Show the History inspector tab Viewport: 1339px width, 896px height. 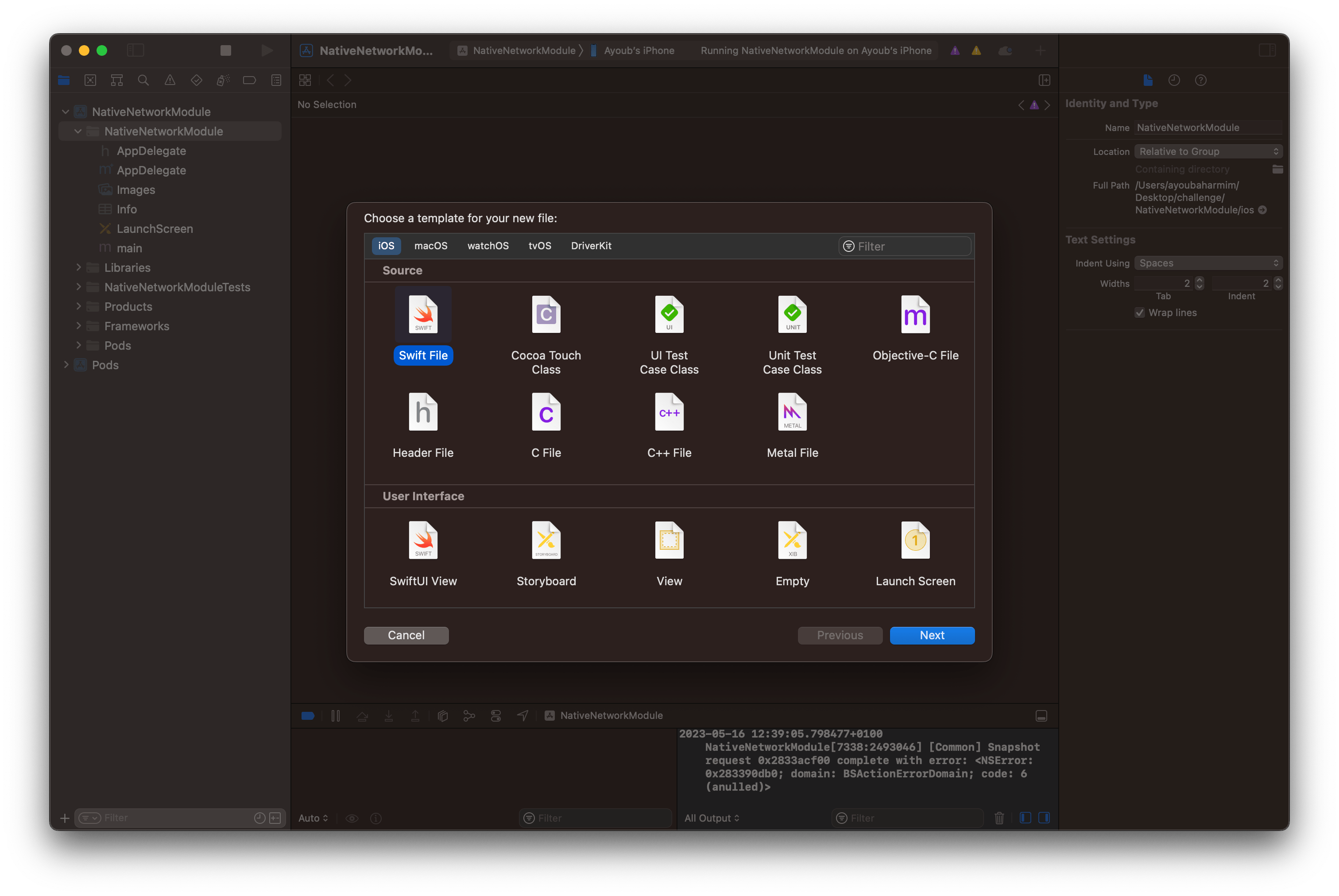click(1173, 81)
